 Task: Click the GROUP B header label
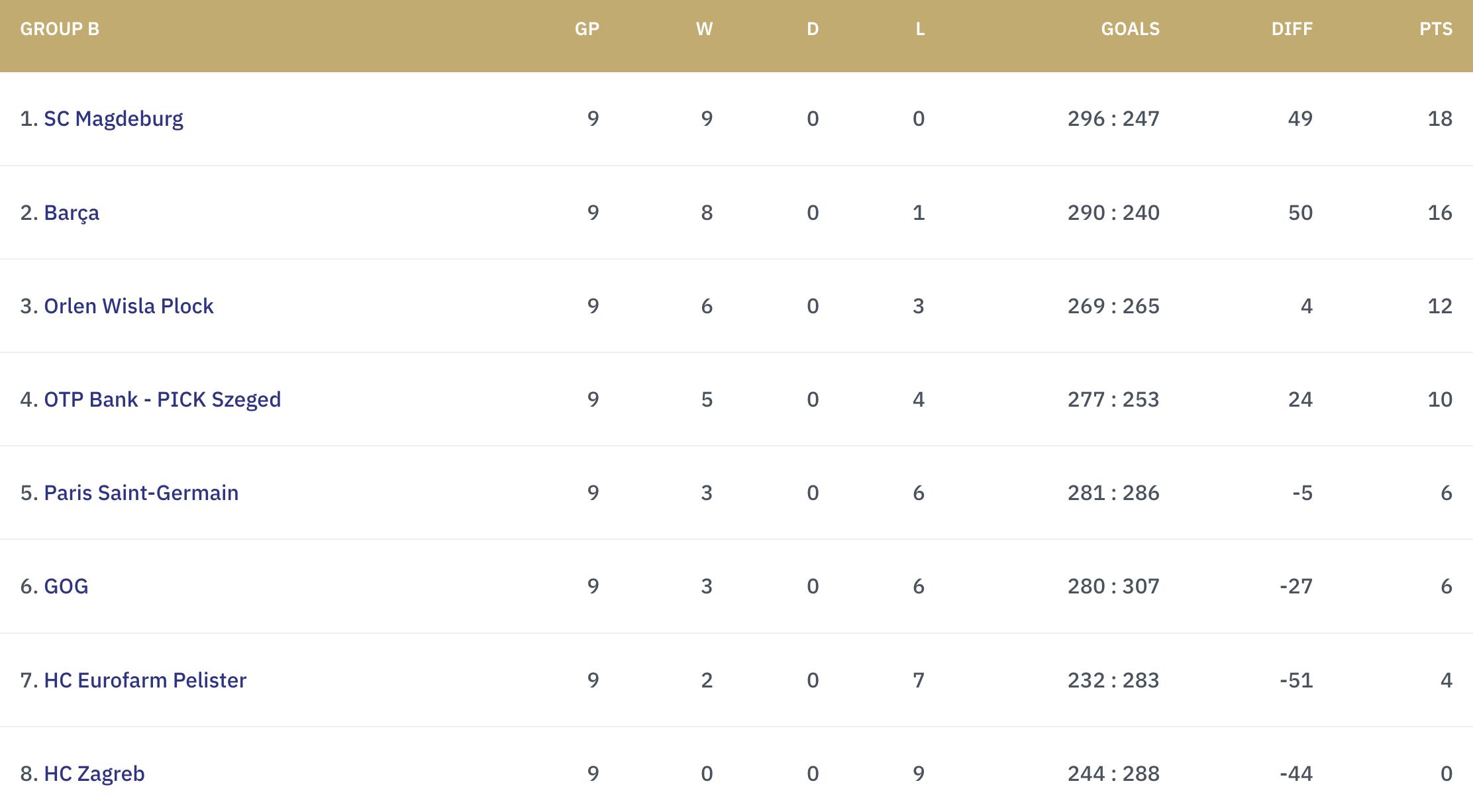tap(60, 29)
